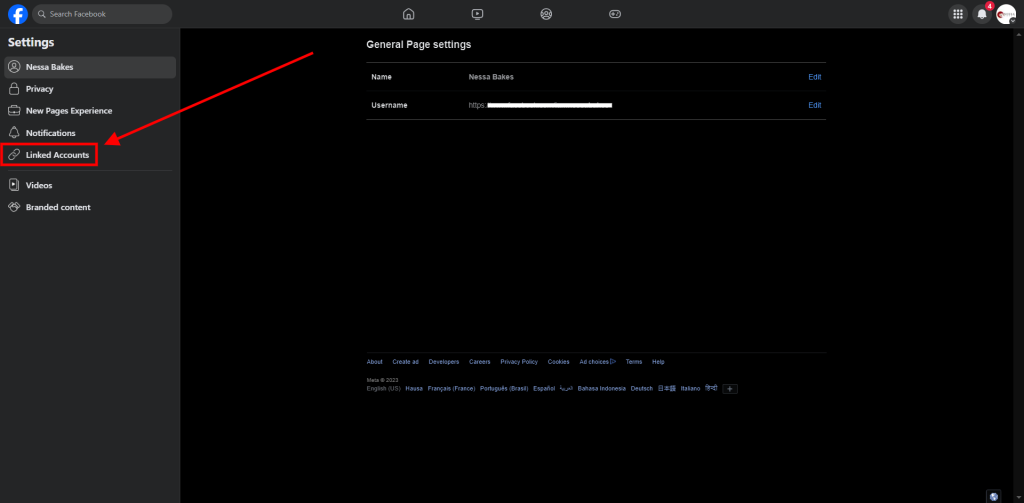The width and height of the screenshot is (1024, 503).
Task: Focus the Search Facebook field
Action: click(x=102, y=14)
